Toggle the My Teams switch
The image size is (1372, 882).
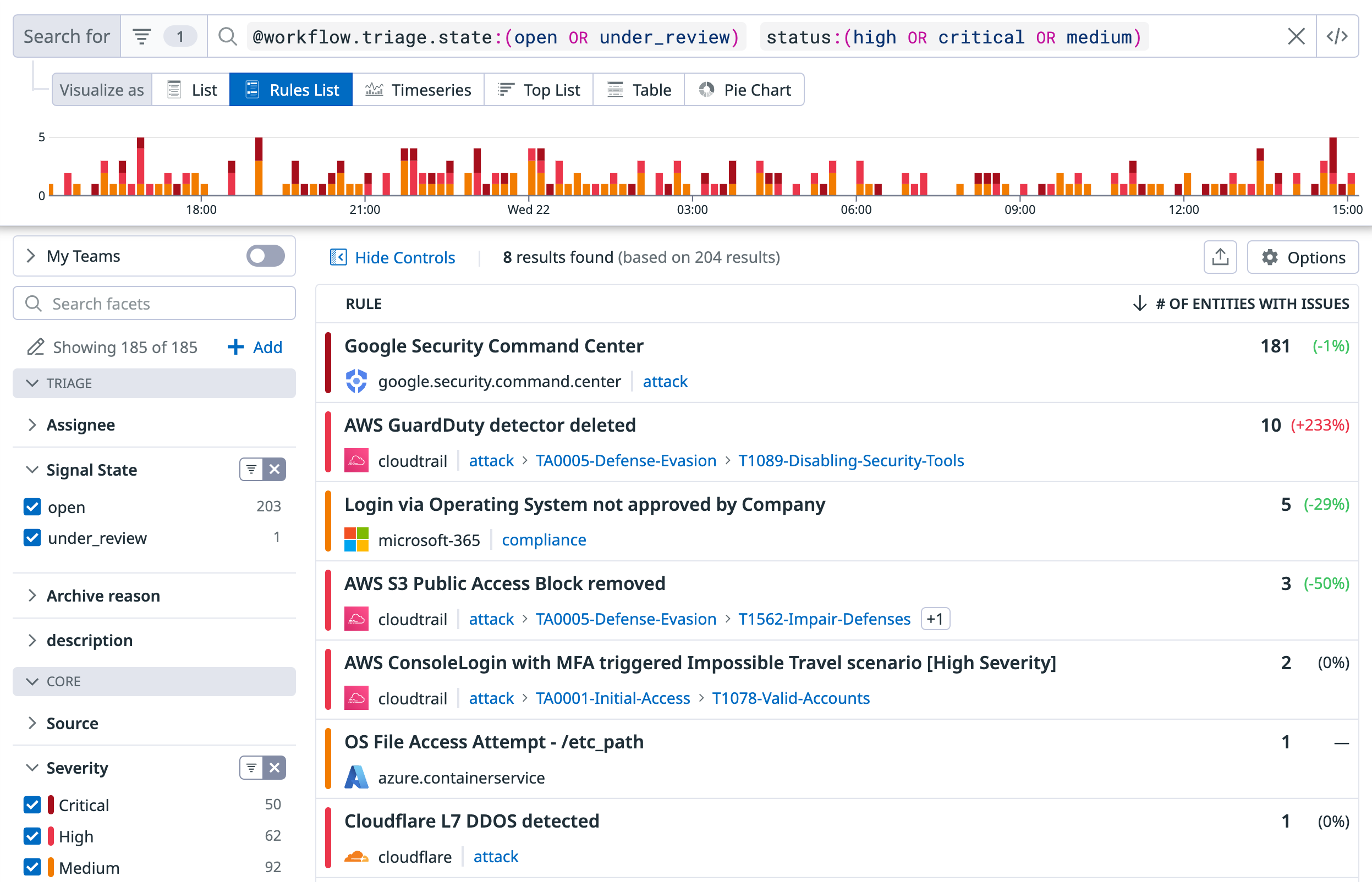pyautogui.click(x=265, y=256)
